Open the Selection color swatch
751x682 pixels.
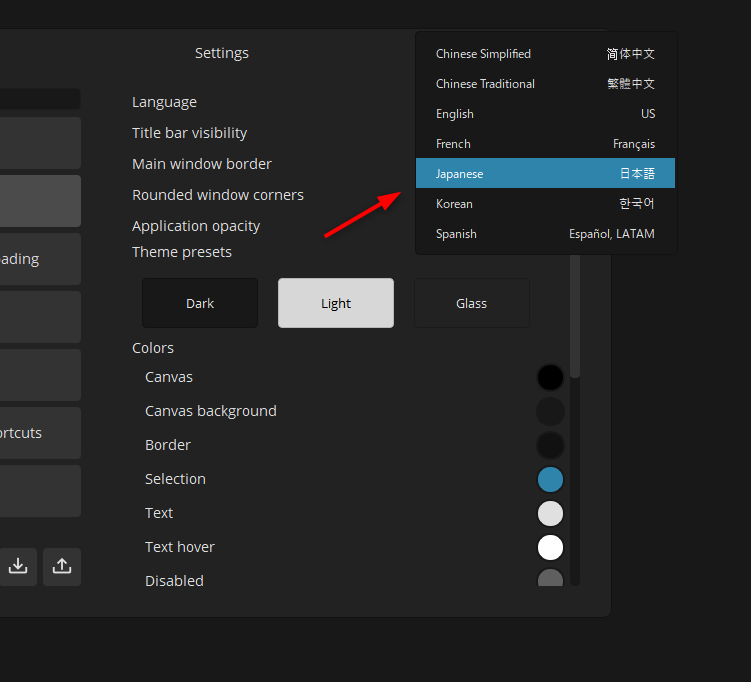click(x=550, y=479)
